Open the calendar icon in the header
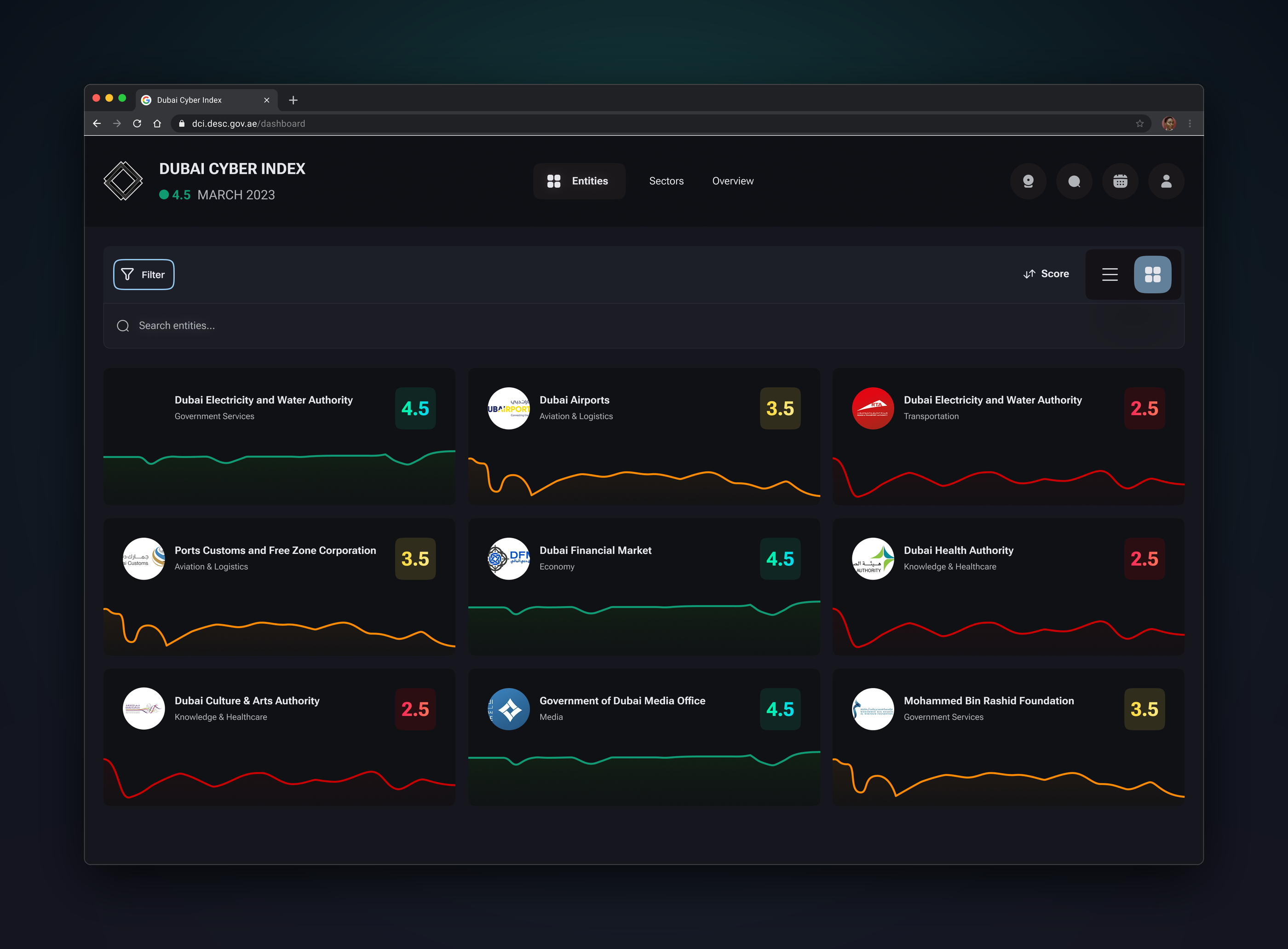Image resolution: width=1288 pixels, height=949 pixels. point(1120,182)
